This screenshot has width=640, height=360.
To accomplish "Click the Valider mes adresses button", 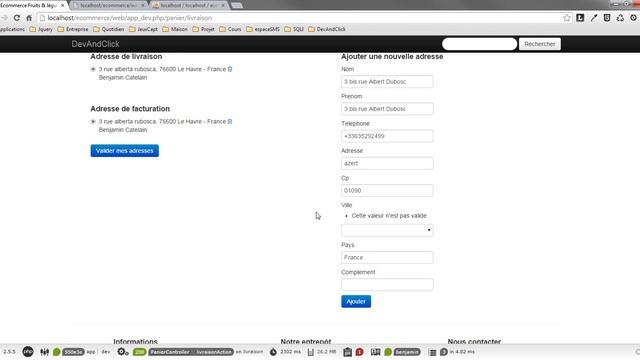I will tap(124, 151).
